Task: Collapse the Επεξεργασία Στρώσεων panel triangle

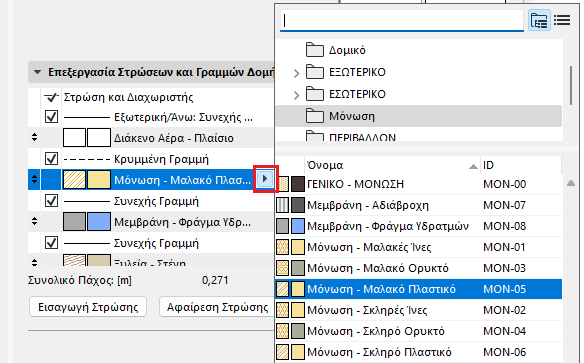Action: point(37,72)
